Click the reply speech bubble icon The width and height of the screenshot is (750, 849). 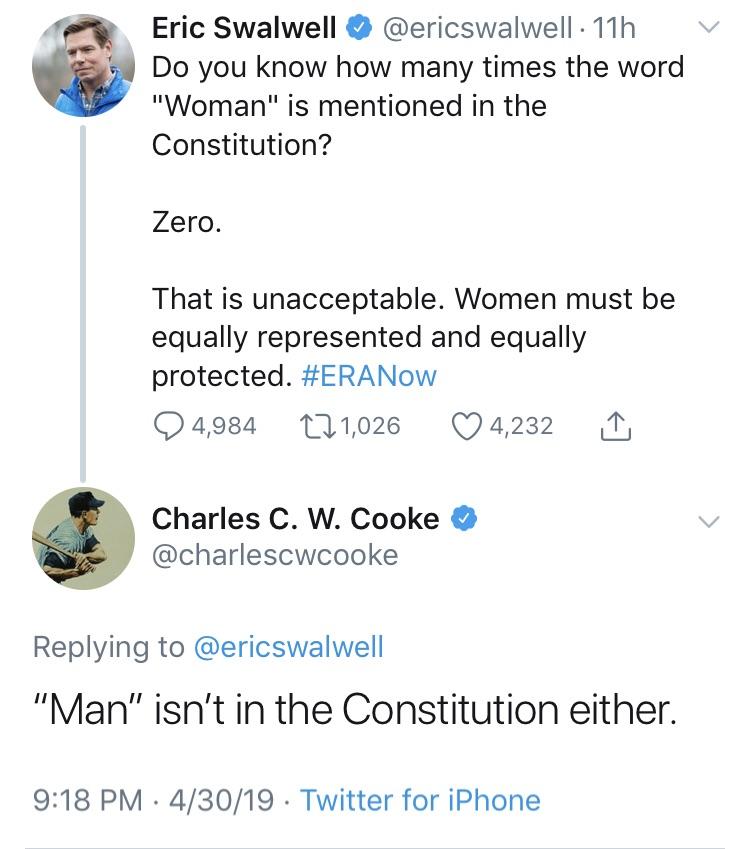click(168, 426)
